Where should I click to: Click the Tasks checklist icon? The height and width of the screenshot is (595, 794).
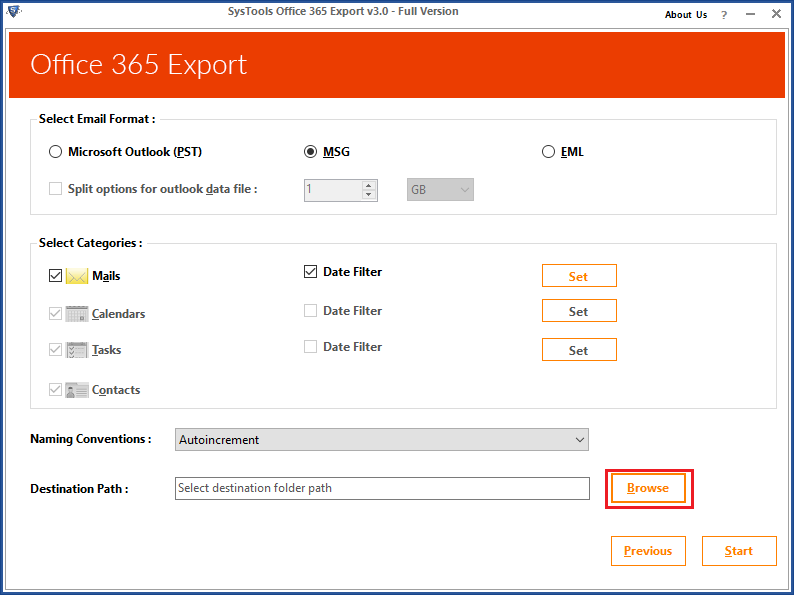77,350
